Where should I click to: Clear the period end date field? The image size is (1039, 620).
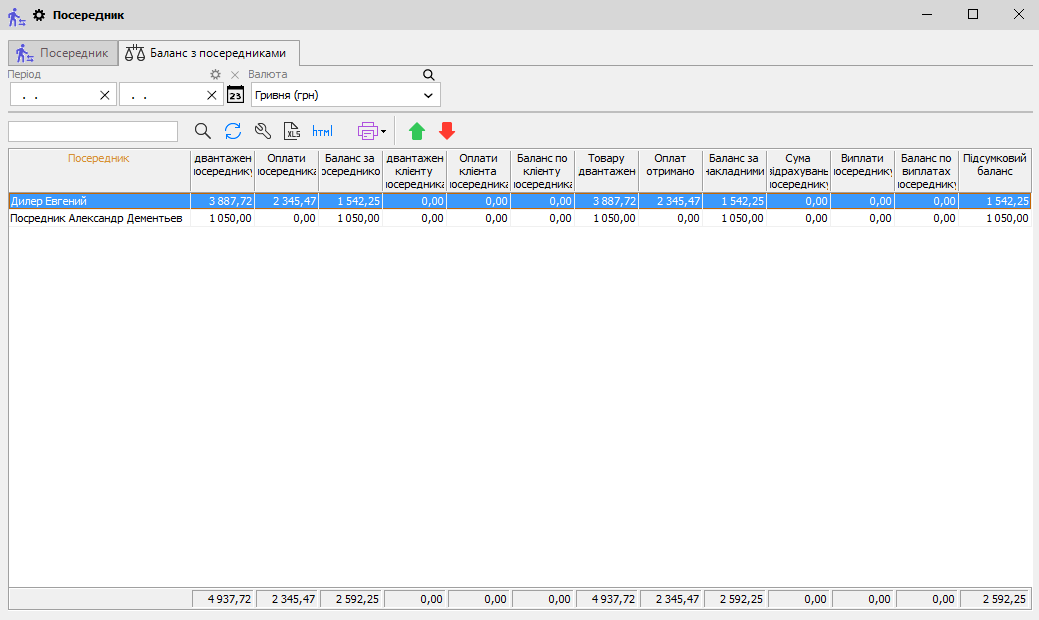(x=212, y=95)
